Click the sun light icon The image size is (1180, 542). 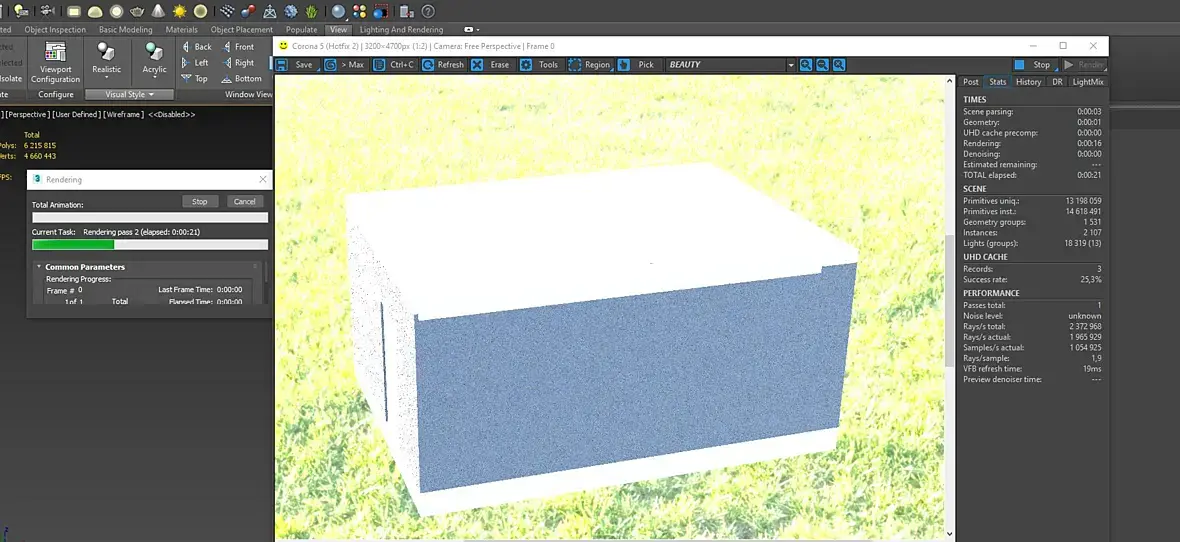[x=179, y=11]
